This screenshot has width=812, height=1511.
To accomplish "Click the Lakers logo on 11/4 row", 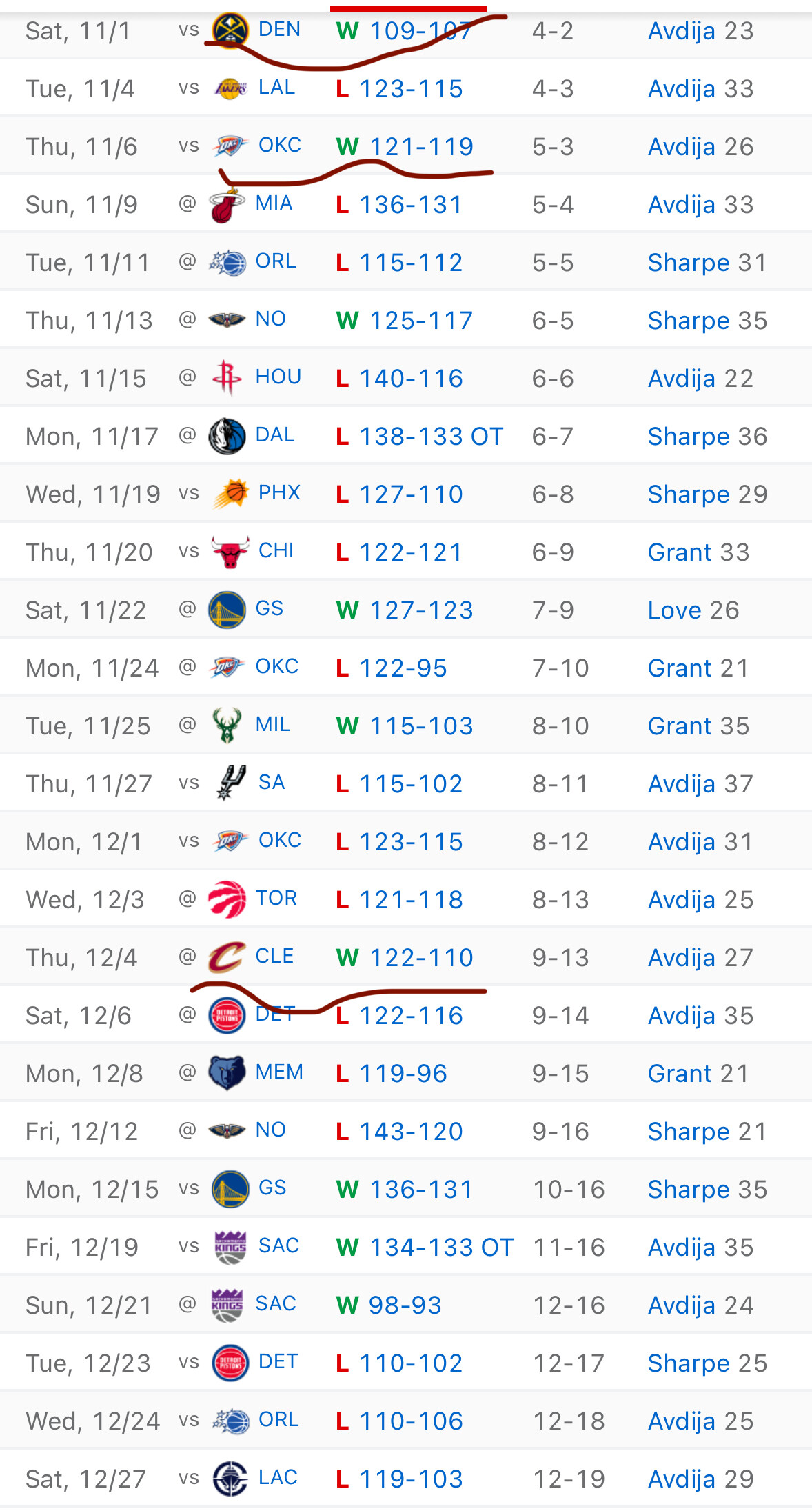I will click(x=230, y=88).
